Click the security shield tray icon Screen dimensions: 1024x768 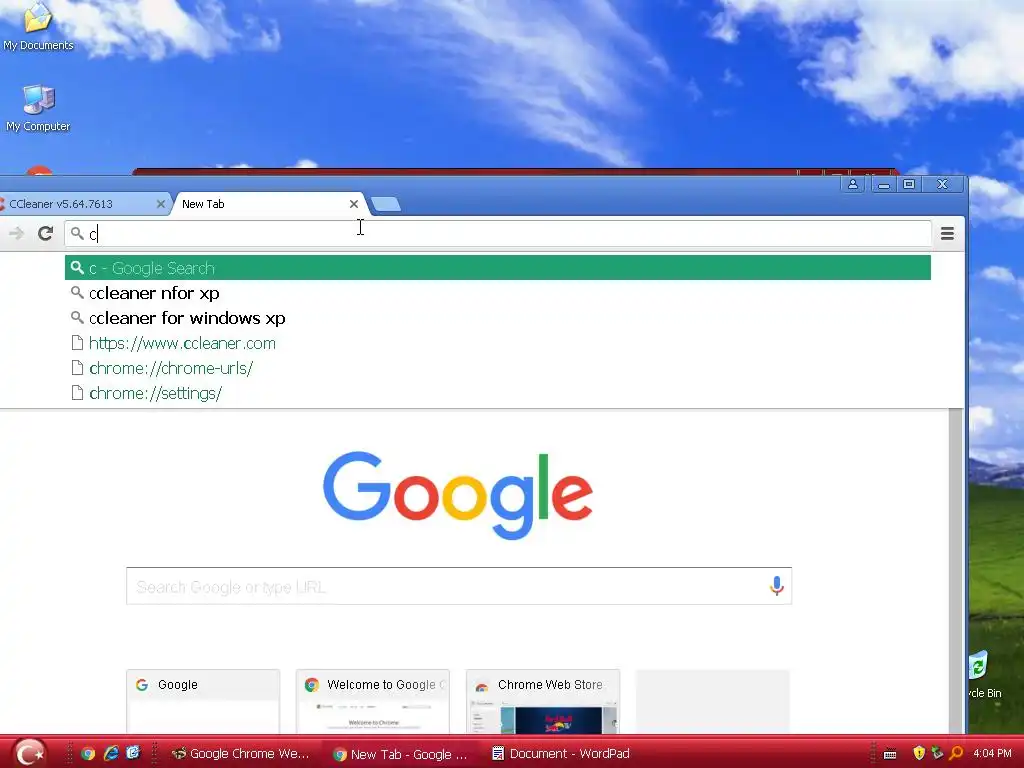919,753
